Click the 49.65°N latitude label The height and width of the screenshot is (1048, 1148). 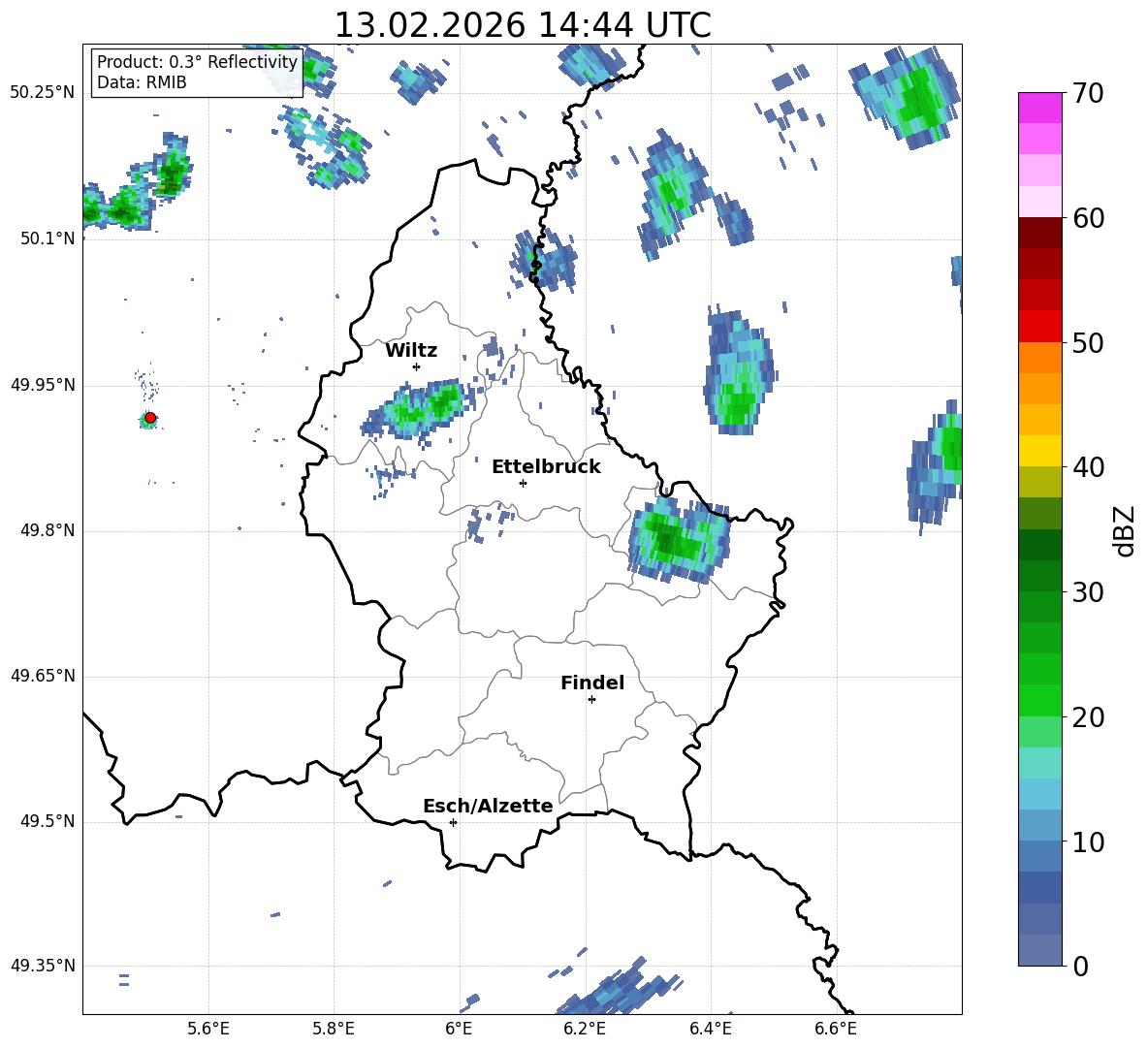tap(42, 676)
